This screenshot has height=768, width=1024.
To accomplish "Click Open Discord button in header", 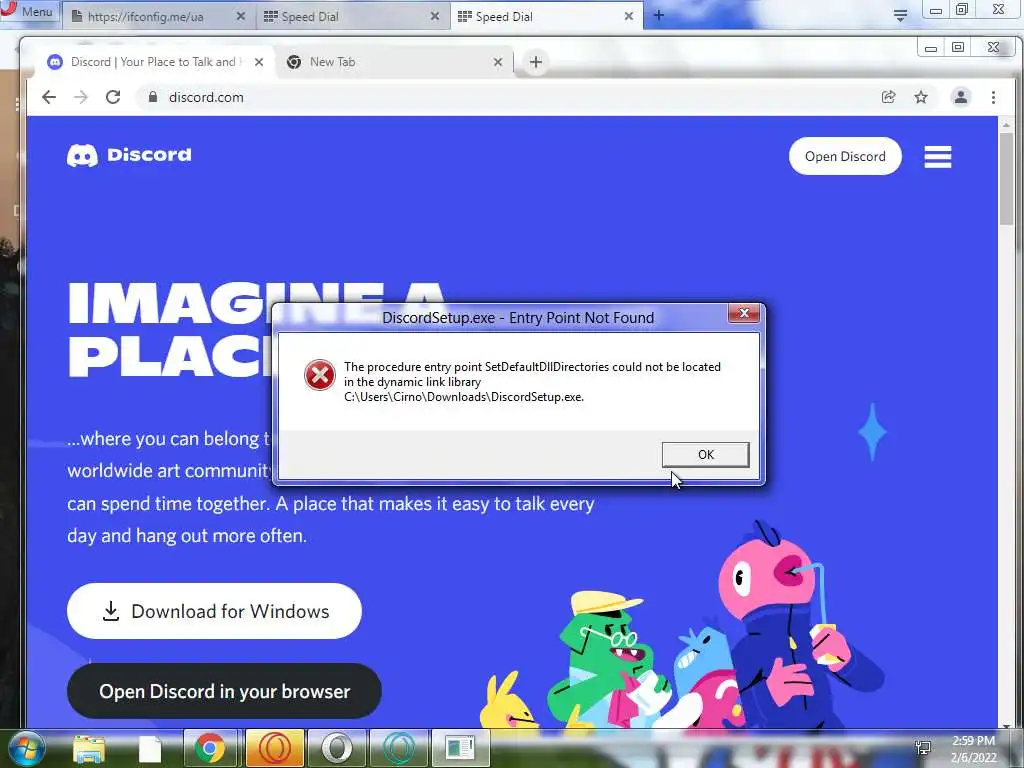I will tap(845, 156).
